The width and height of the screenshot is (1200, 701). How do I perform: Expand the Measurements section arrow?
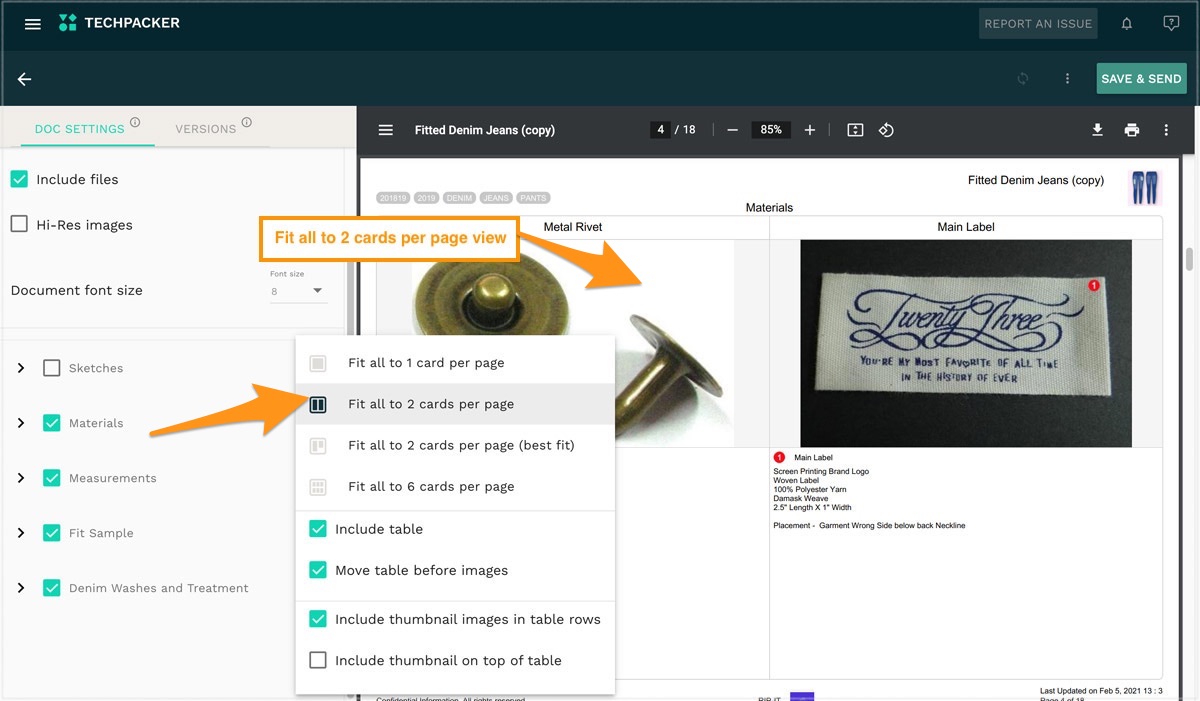click(x=21, y=478)
